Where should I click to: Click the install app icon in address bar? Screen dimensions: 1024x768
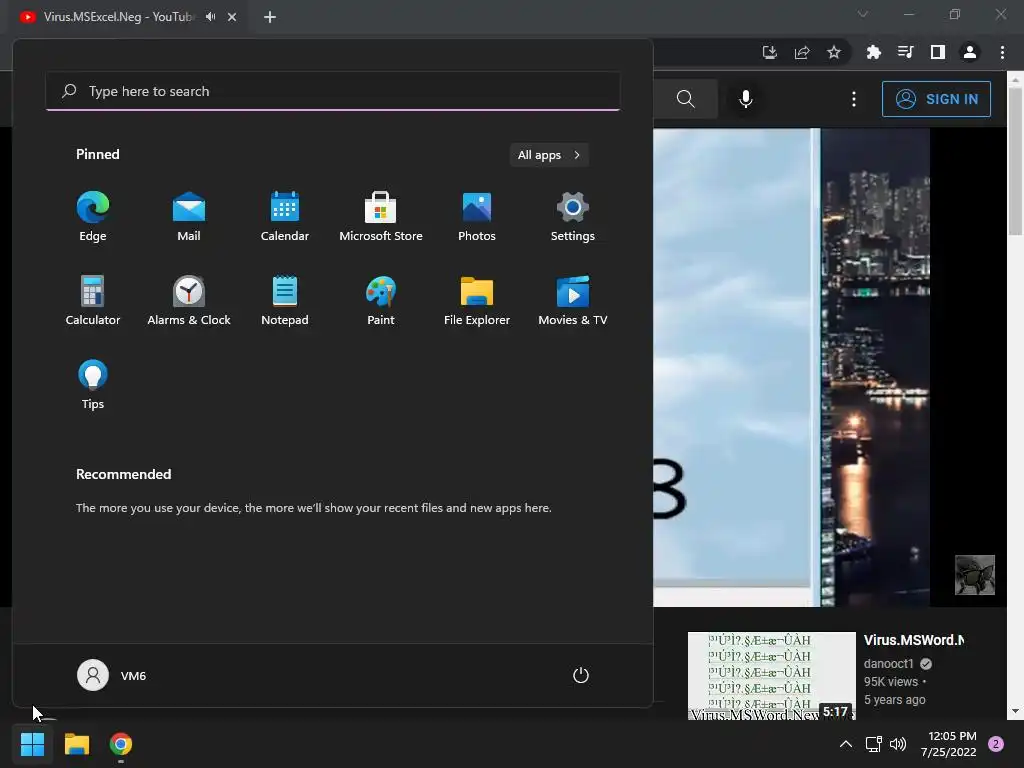pos(770,52)
